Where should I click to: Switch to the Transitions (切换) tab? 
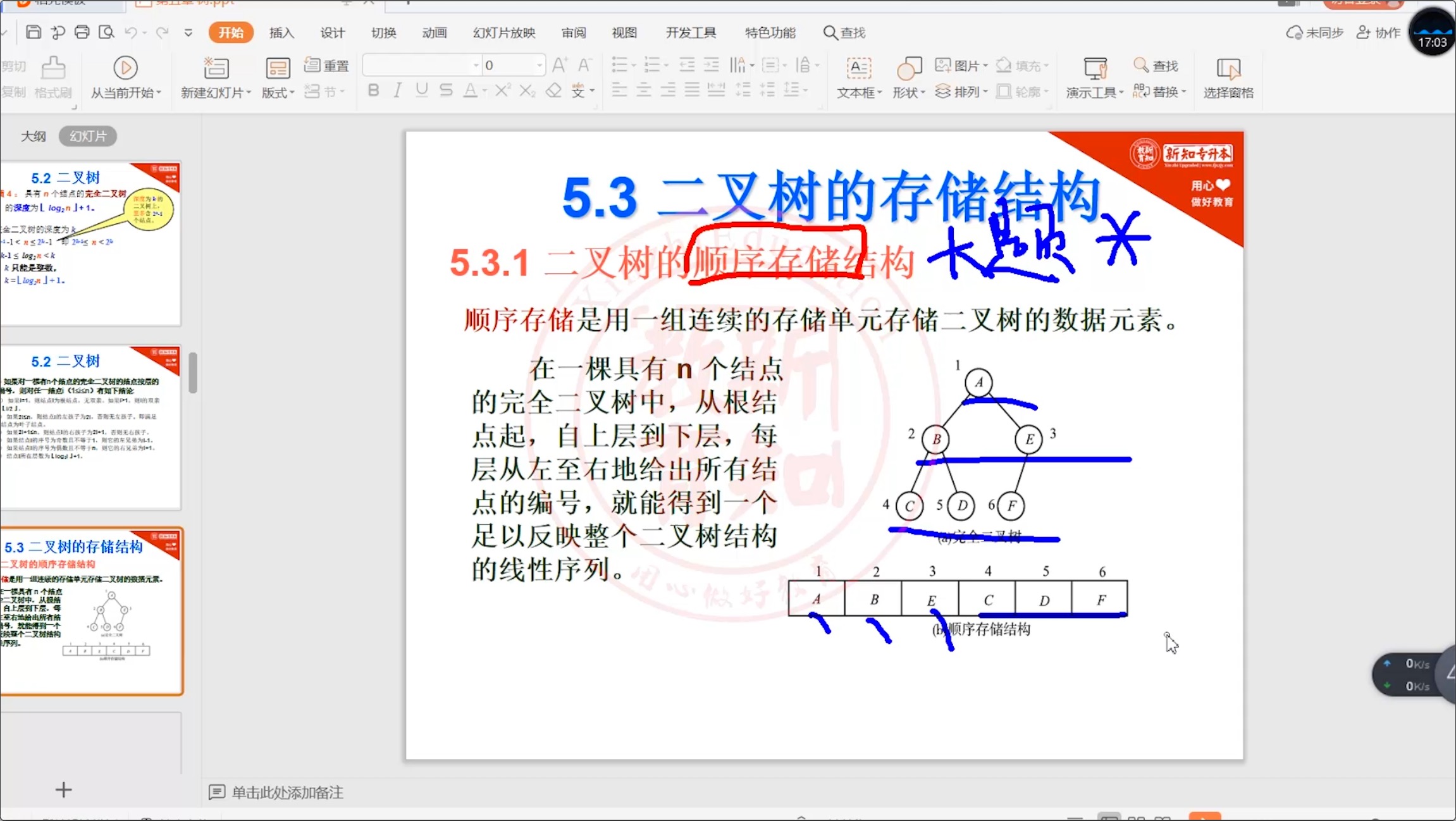pyautogui.click(x=383, y=33)
